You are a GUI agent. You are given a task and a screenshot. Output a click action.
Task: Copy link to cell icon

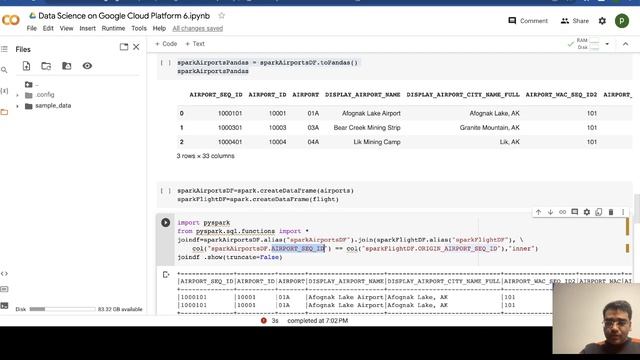[562, 212]
